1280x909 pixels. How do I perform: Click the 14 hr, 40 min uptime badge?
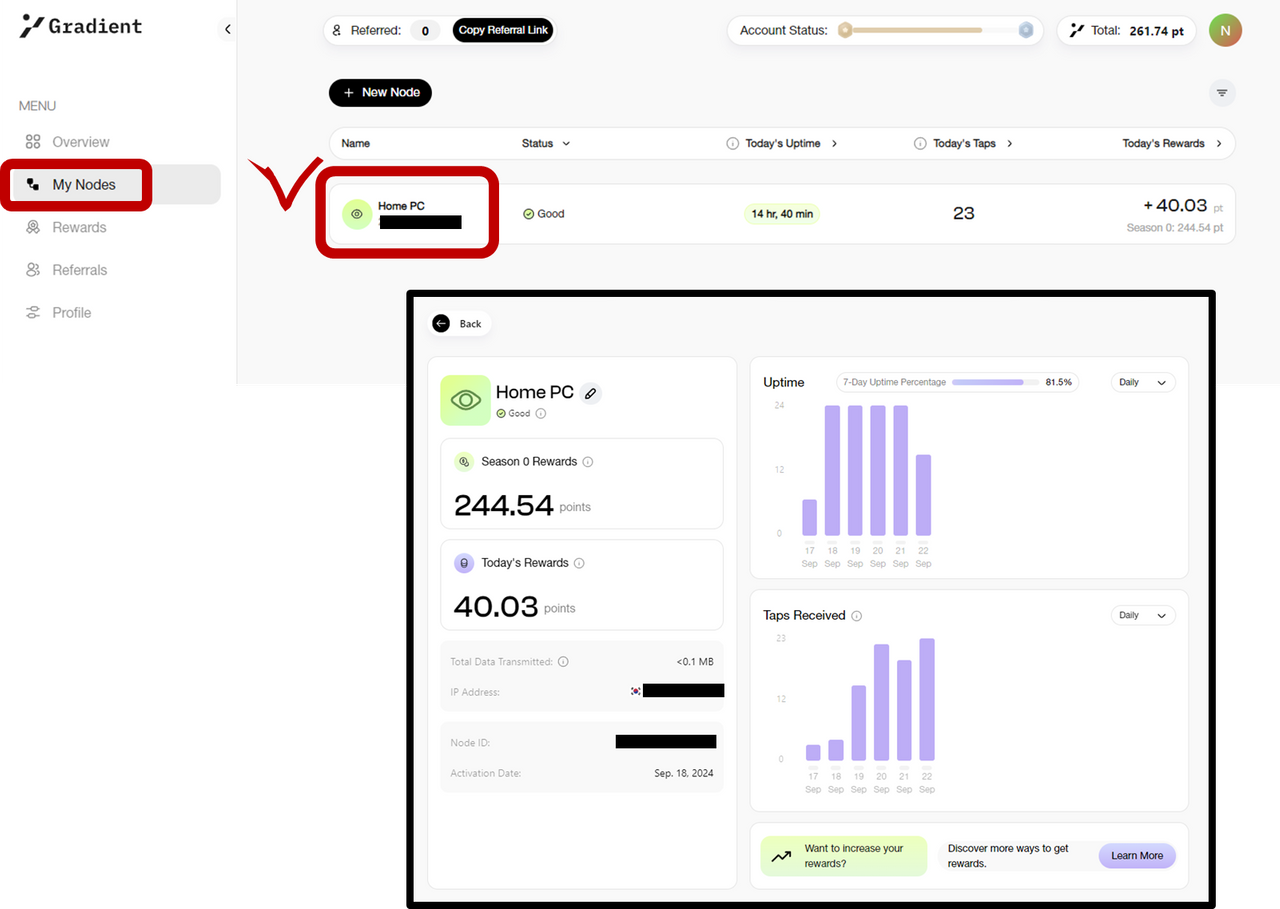point(782,214)
